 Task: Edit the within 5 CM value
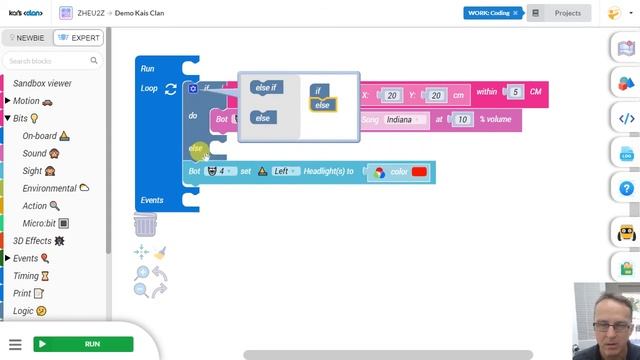coord(516,92)
